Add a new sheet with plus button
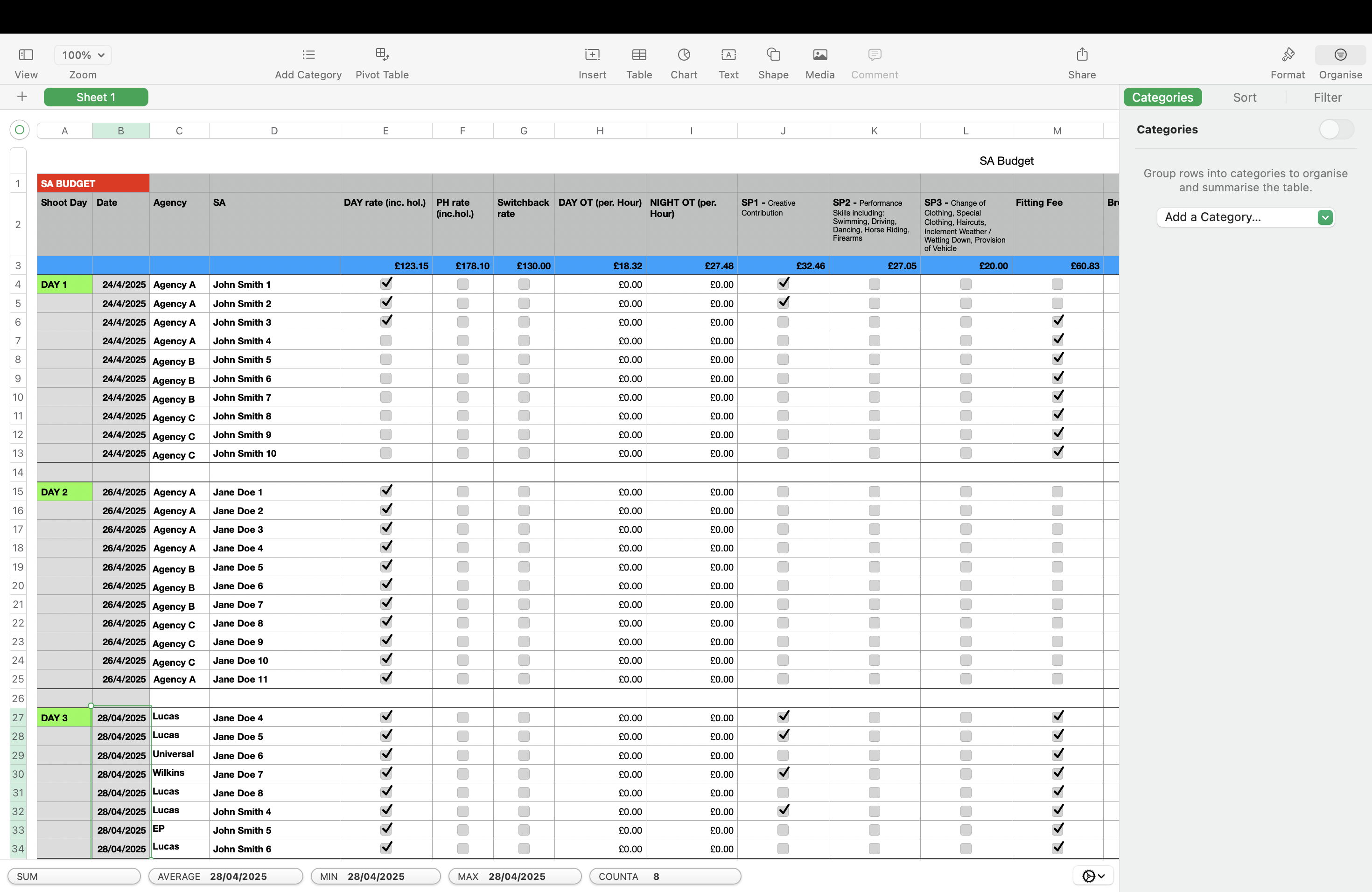 pos(22,97)
